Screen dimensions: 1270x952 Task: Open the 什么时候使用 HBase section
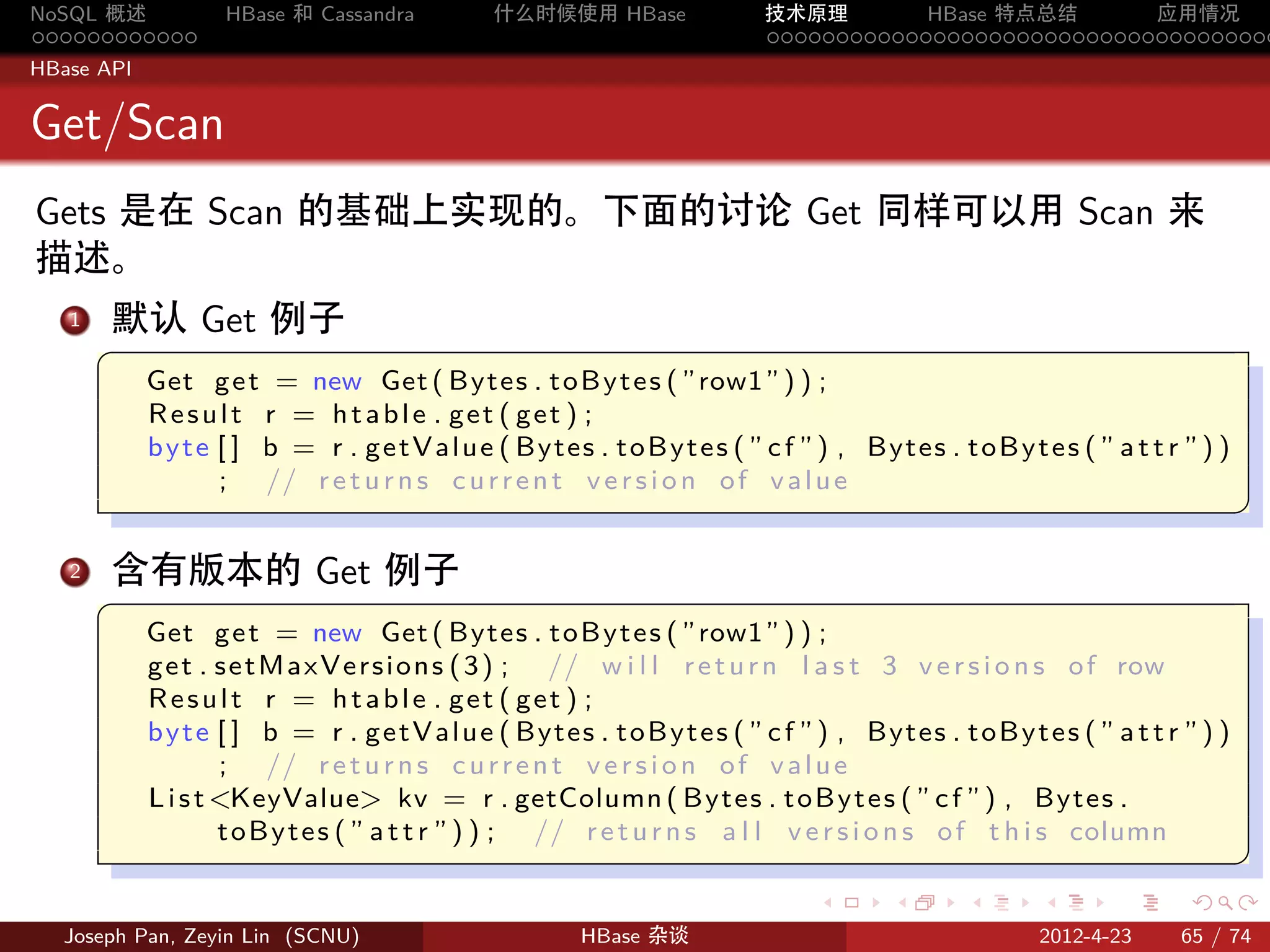coord(590,14)
